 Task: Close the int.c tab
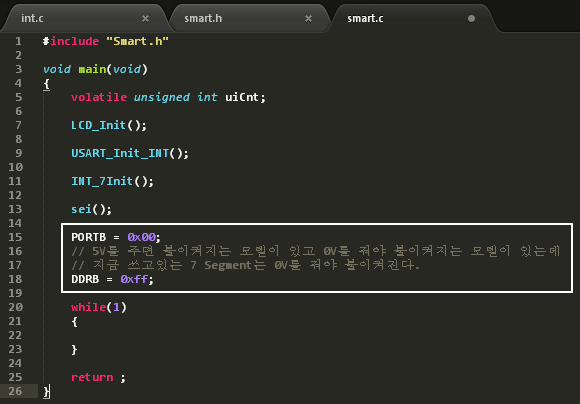[x=145, y=18]
